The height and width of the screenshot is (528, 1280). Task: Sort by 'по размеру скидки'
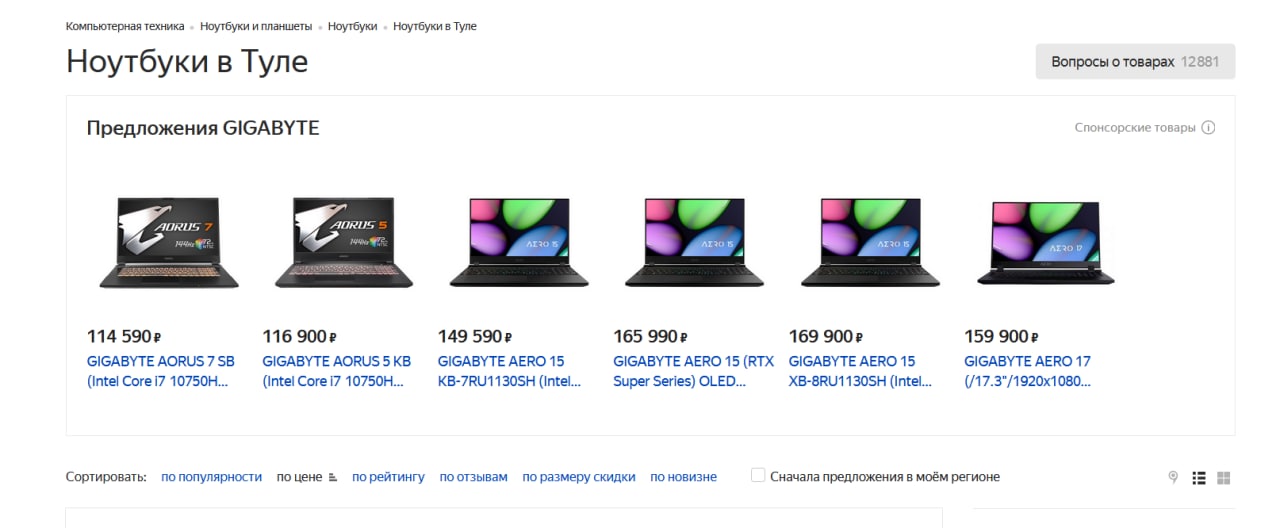click(x=579, y=477)
